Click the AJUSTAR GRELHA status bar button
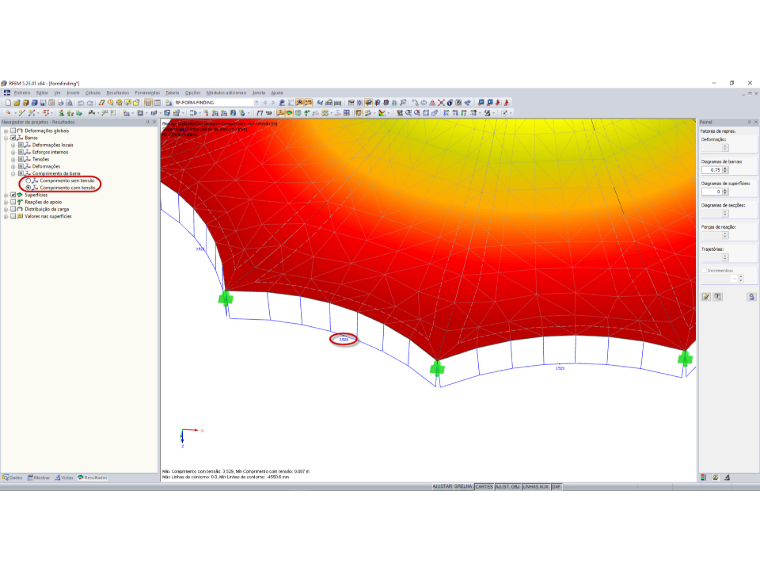Image resolution: width=760 pixels, height=570 pixels. coord(452,487)
